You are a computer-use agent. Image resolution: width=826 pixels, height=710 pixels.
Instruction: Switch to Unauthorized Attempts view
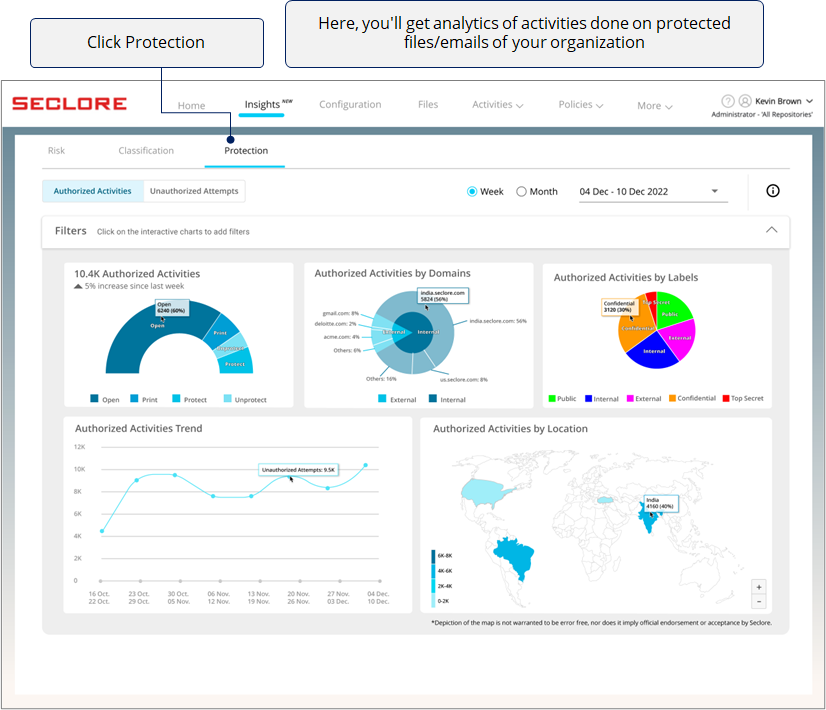click(194, 191)
